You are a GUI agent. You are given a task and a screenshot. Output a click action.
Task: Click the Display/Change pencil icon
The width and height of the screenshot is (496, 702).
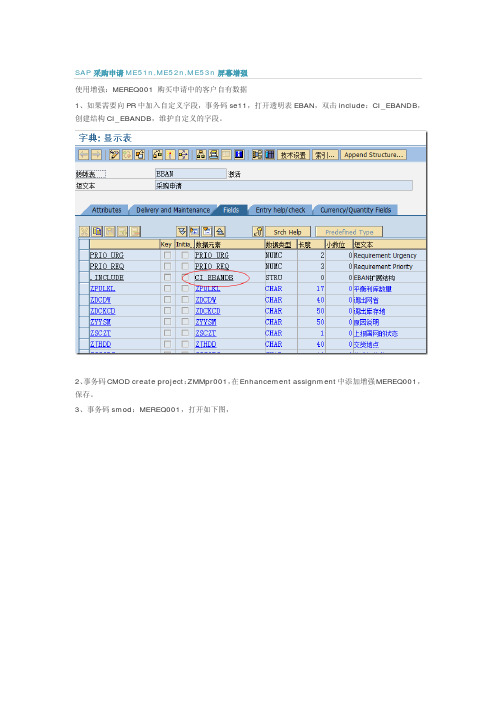point(114,155)
